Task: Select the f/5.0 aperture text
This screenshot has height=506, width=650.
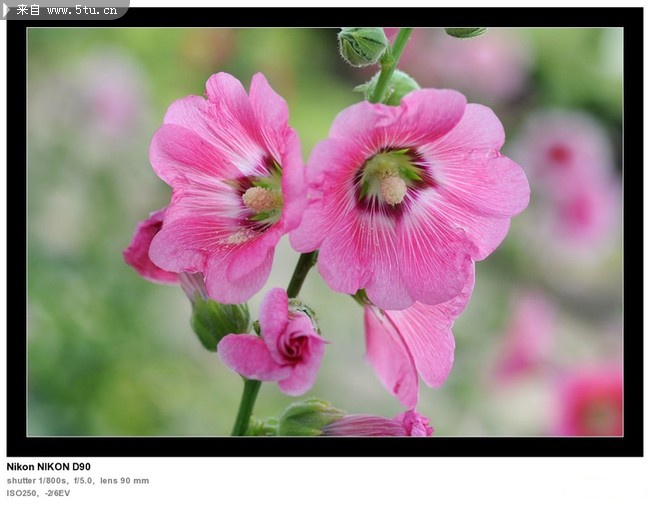Action: pos(84,480)
